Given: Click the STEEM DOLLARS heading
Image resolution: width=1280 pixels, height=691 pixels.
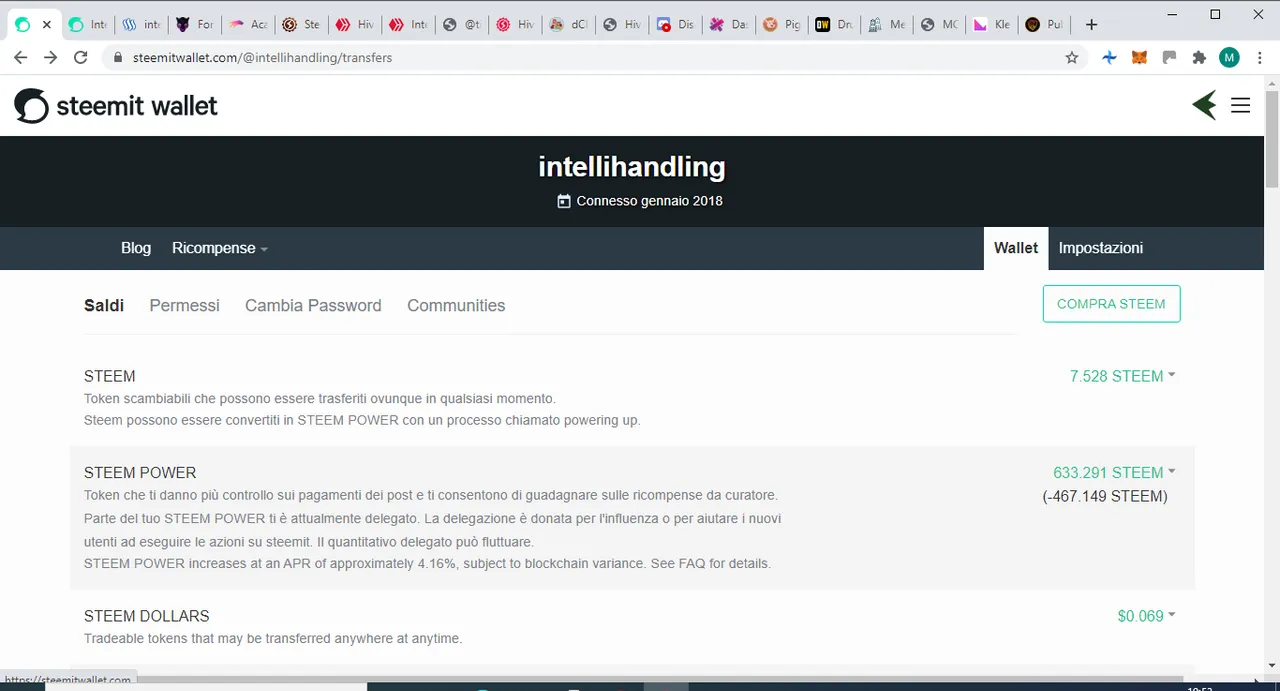Looking at the screenshot, I should [x=147, y=616].
